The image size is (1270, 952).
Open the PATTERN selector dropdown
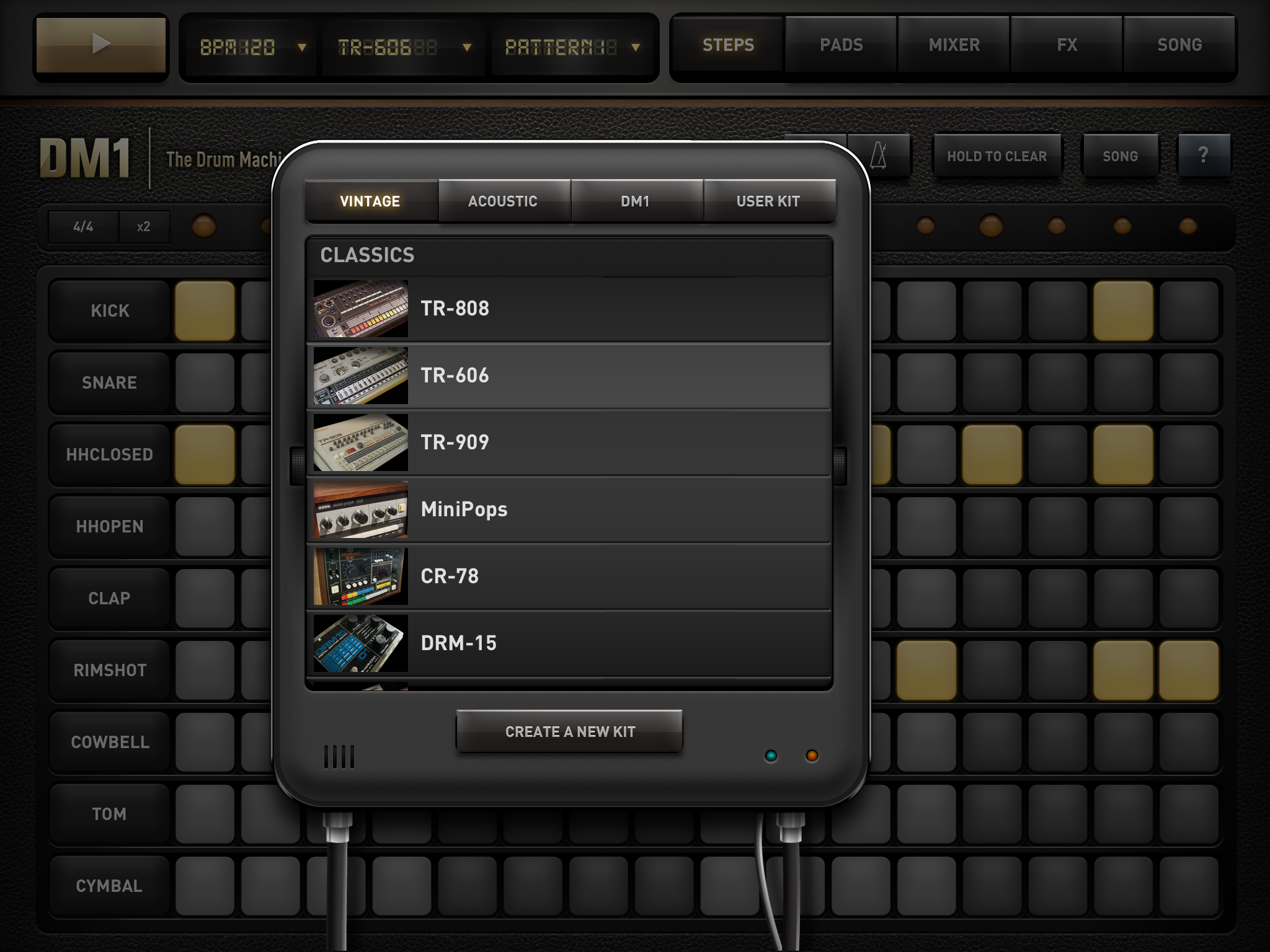(571, 47)
